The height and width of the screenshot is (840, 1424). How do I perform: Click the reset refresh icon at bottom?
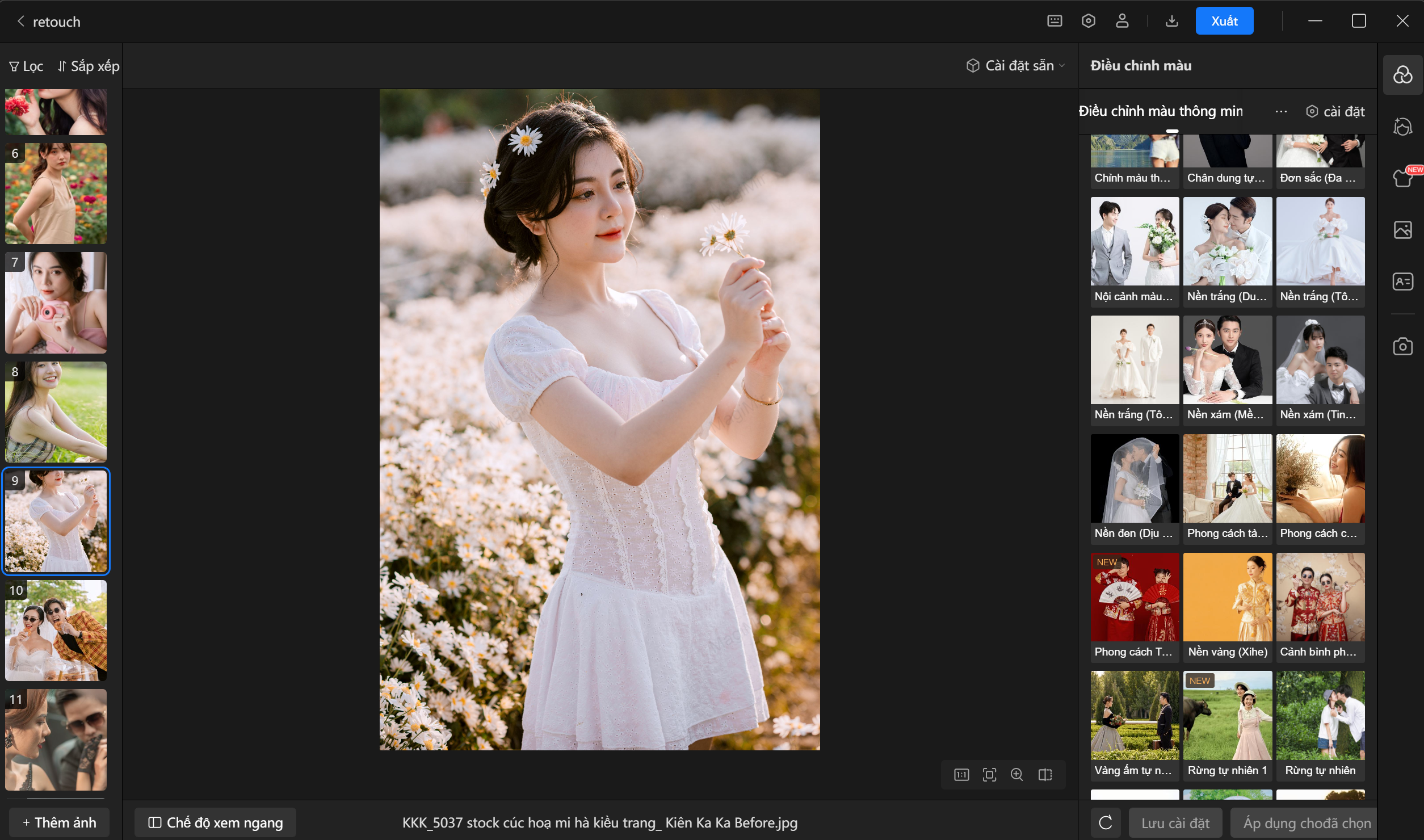click(1106, 822)
